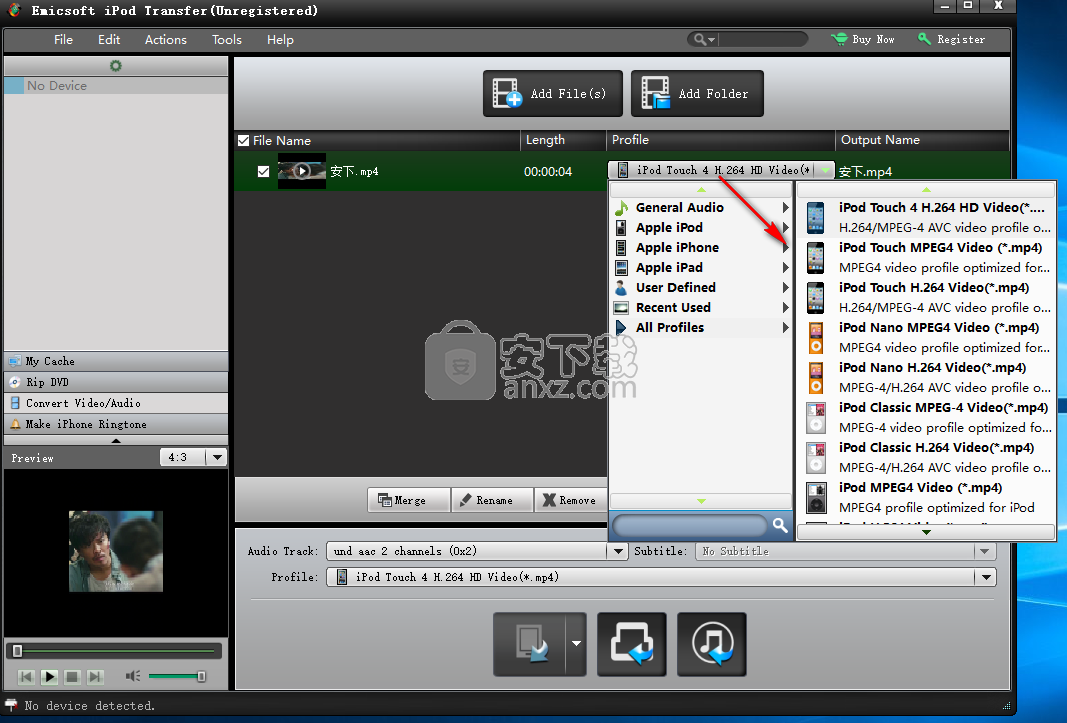Open the Tools menu
Screen dimensions: 1067x723
227,39
